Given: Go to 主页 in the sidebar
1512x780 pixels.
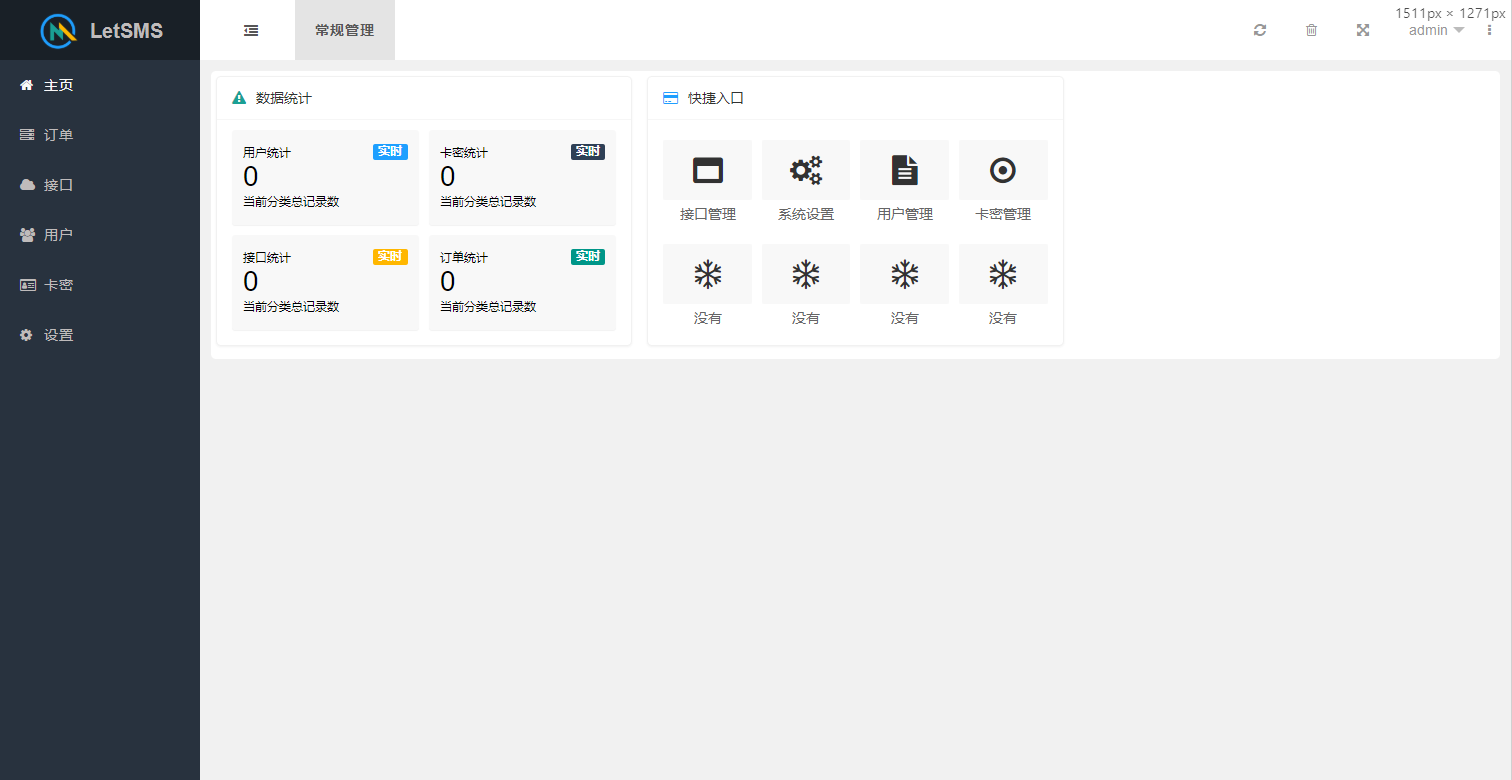Looking at the screenshot, I should (58, 85).
